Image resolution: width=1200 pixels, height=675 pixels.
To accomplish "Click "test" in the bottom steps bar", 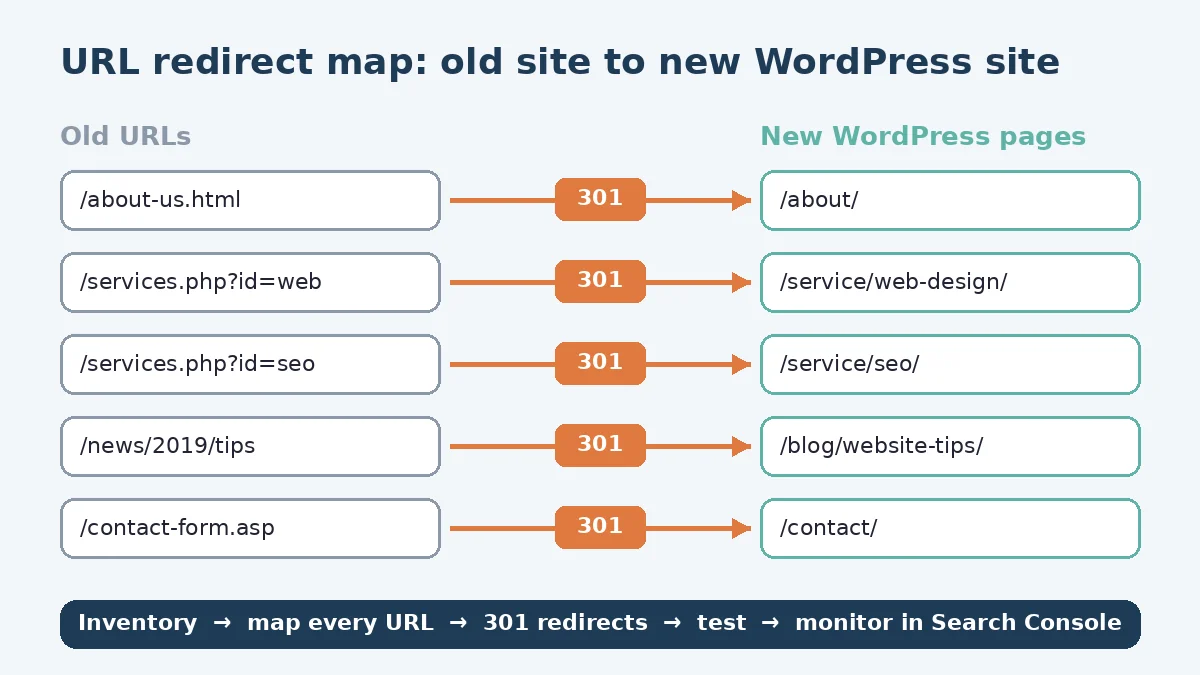I will [x=721, y=623].
